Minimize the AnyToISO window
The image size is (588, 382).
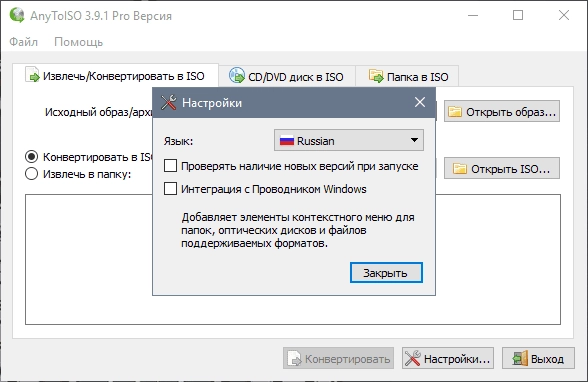pyautogui.click(x=473, y=15)
